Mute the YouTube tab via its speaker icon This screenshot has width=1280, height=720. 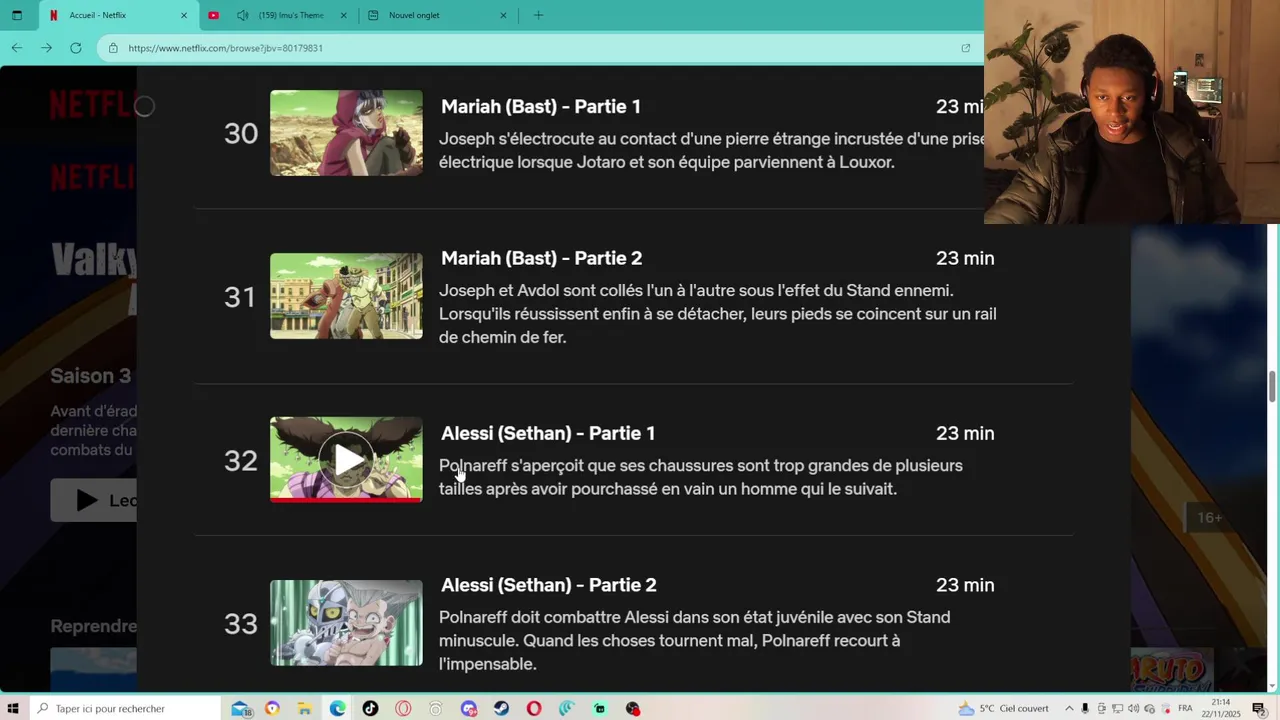pos(242,15)
